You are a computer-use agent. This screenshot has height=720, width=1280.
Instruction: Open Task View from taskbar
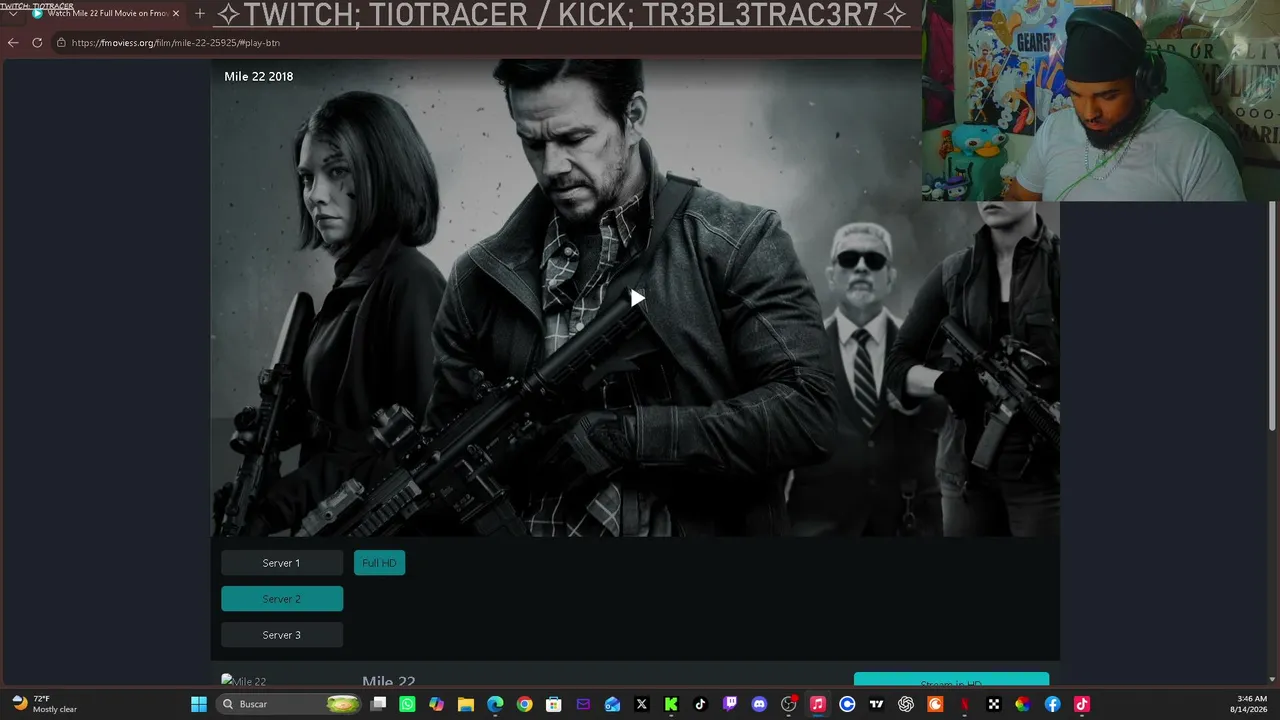point(378,704)
